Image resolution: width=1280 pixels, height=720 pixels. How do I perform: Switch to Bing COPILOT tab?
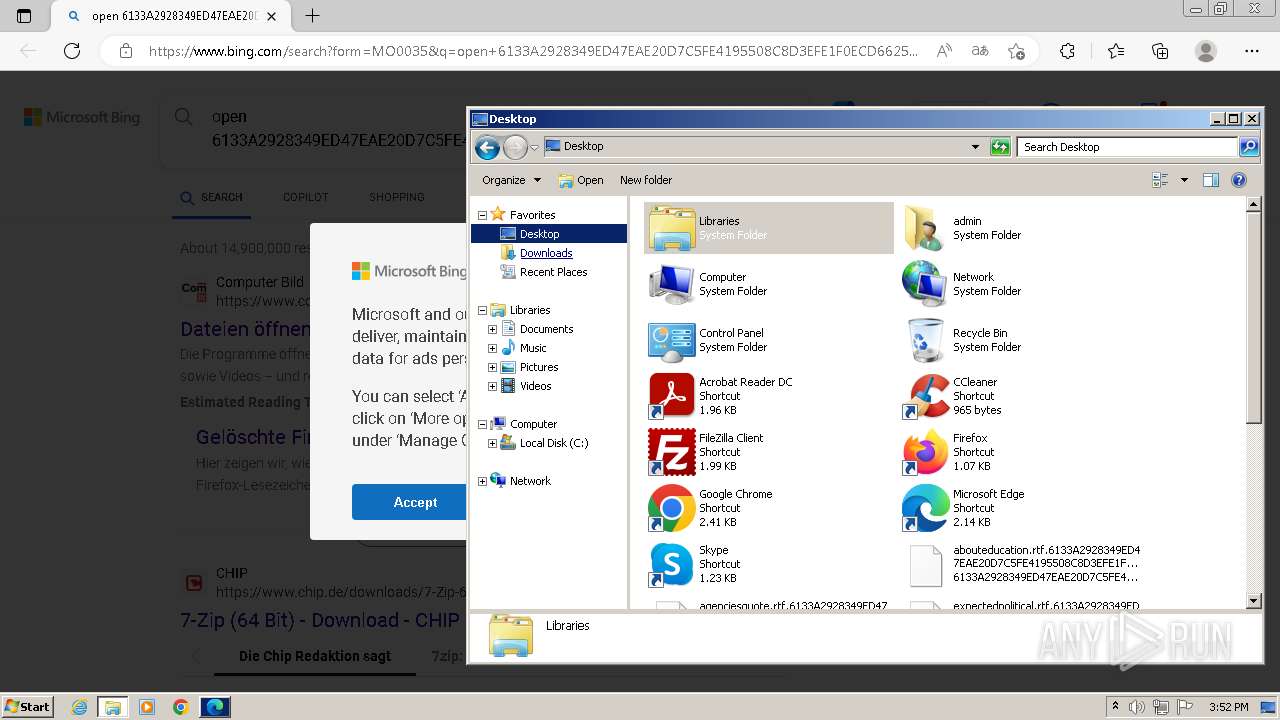(x=305, y=197)
